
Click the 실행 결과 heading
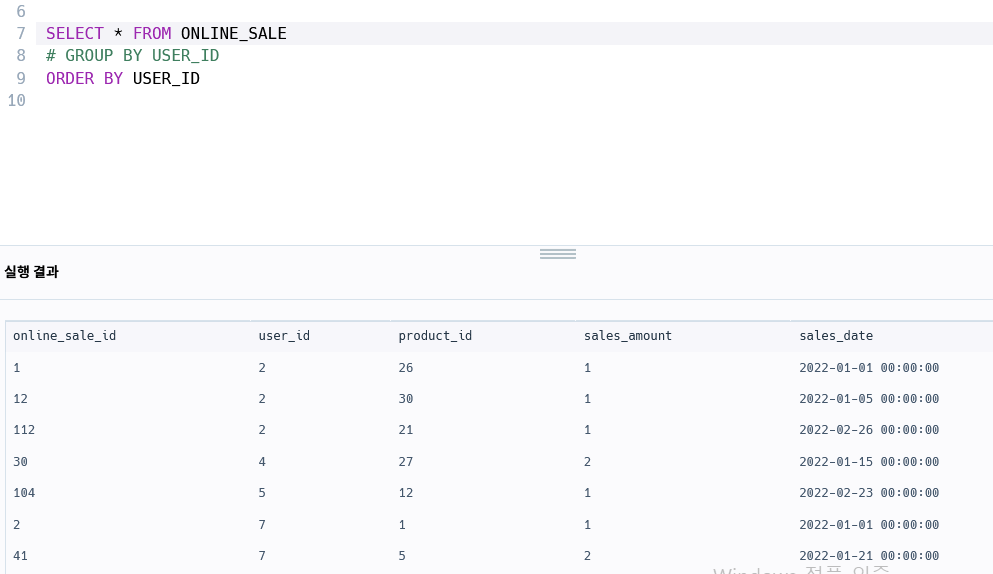(x=32, y=272)
